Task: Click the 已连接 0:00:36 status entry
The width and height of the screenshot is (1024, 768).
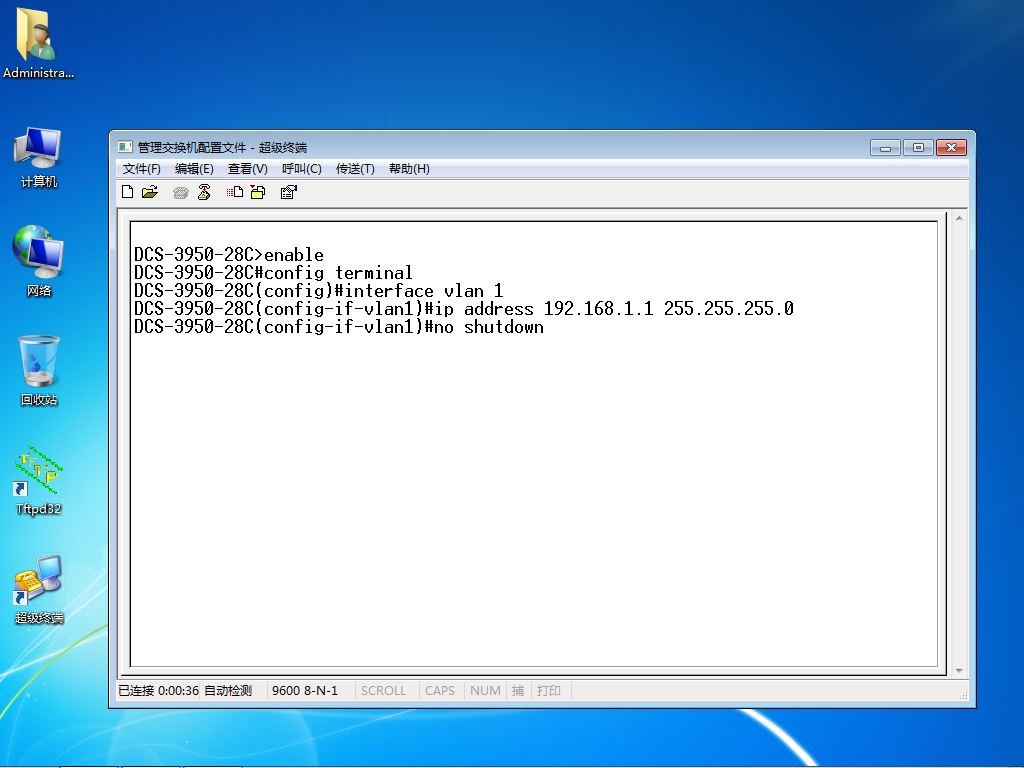Action: 158,690
